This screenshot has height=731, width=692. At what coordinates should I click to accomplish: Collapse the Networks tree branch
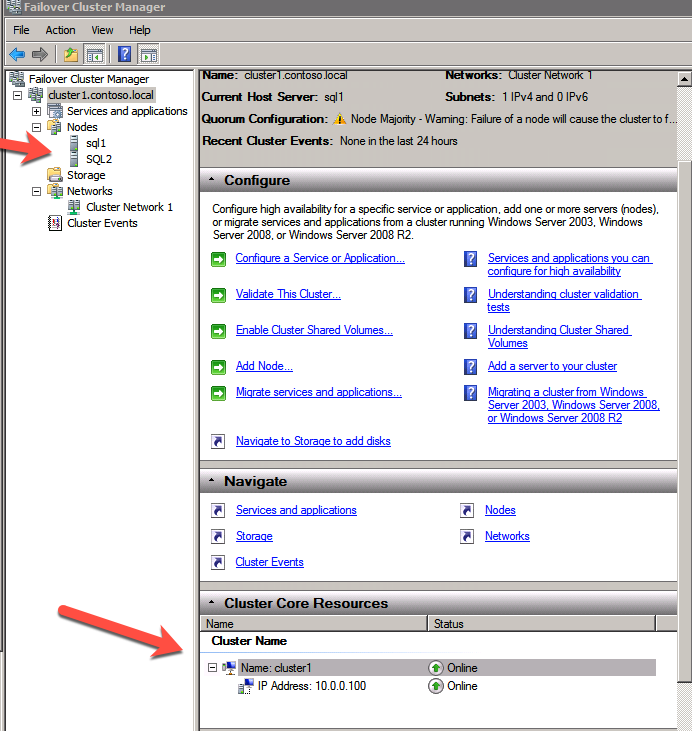(x=37, y=192)
